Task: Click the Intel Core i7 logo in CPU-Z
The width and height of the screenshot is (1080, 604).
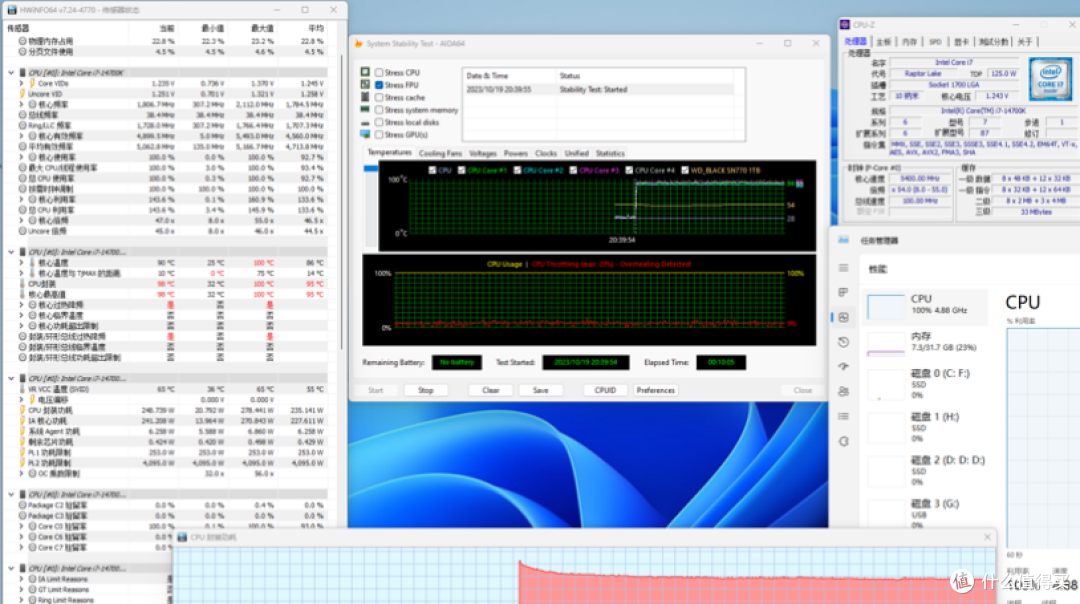Action: click(x=1049, y=78)
